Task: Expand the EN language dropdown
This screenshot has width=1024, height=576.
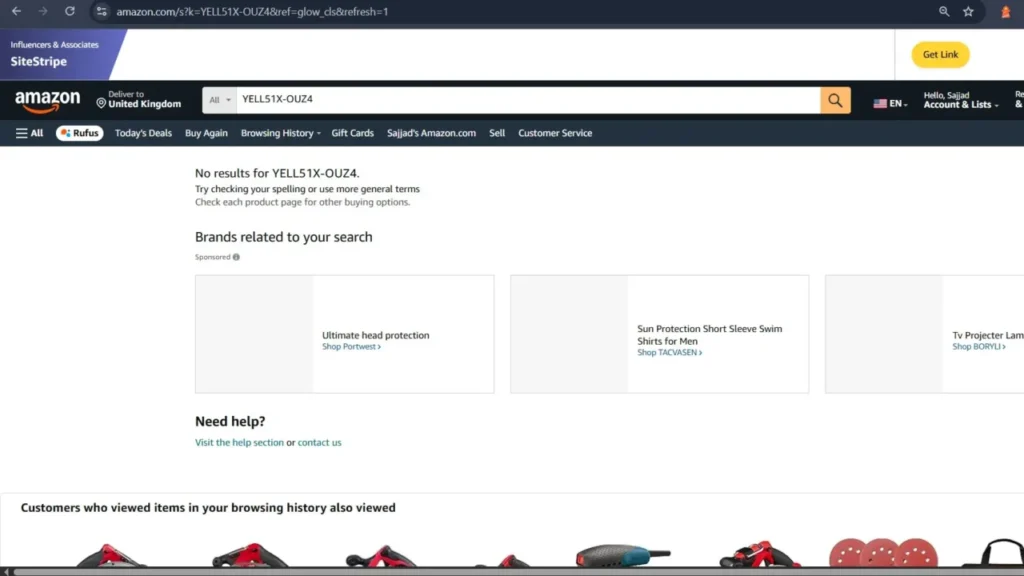Action: (898, 104)
